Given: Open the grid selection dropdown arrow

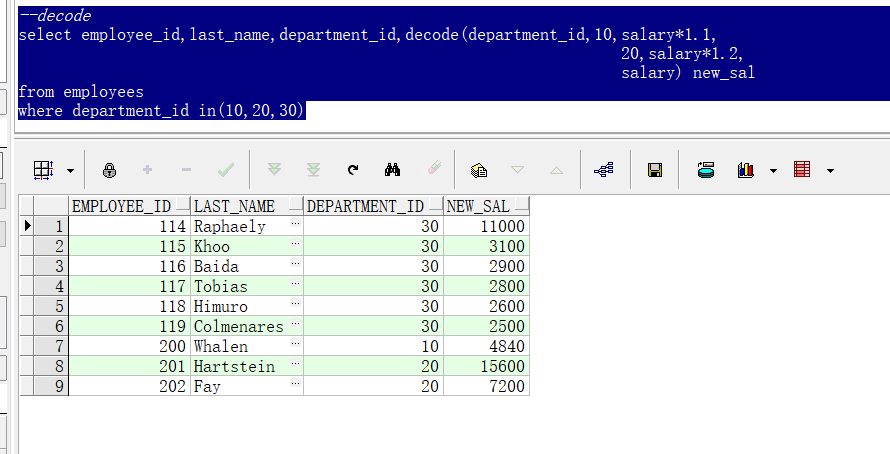Looking at the screenshot, I should click(x=70, y=170).
